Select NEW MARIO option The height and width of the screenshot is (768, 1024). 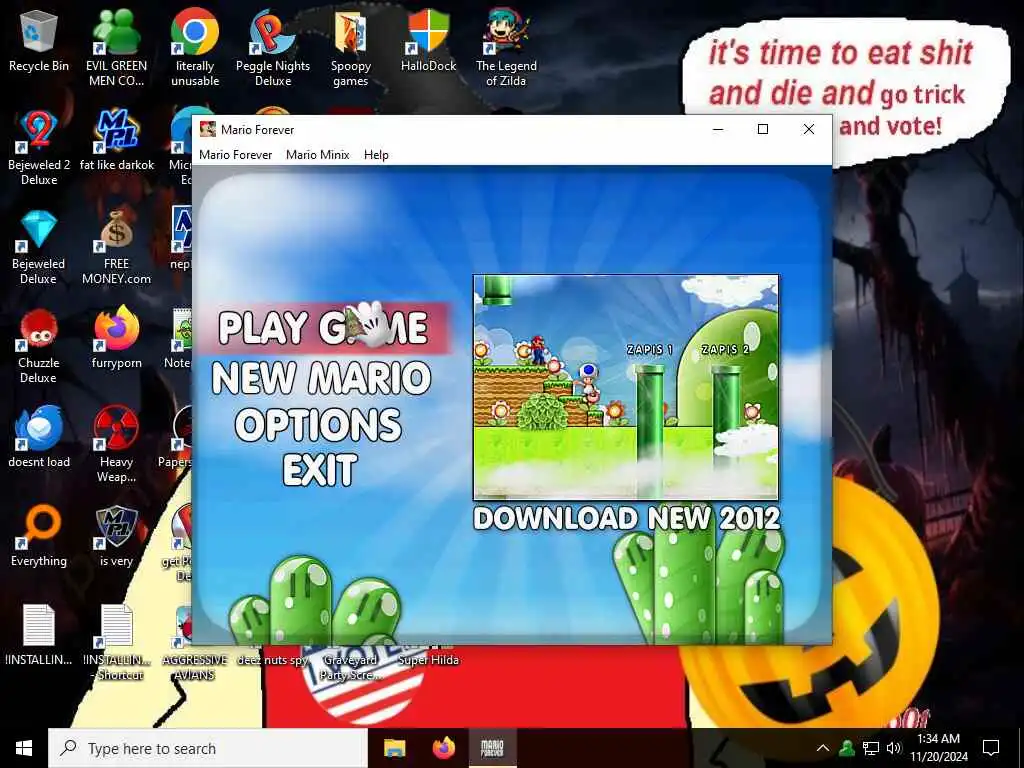tap(321, 377)
